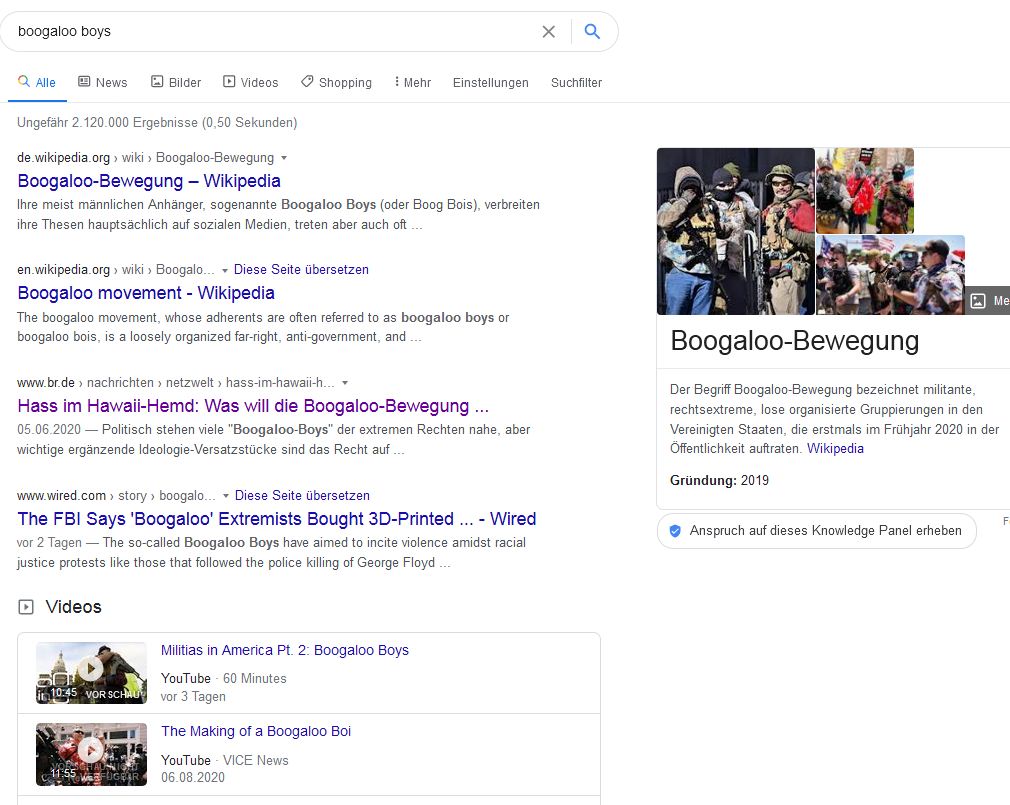This screenshot has width=1010, height=805.
Task: Open Boogaloo-Bewegung – Wikipedia result
Action: [149, 181]
